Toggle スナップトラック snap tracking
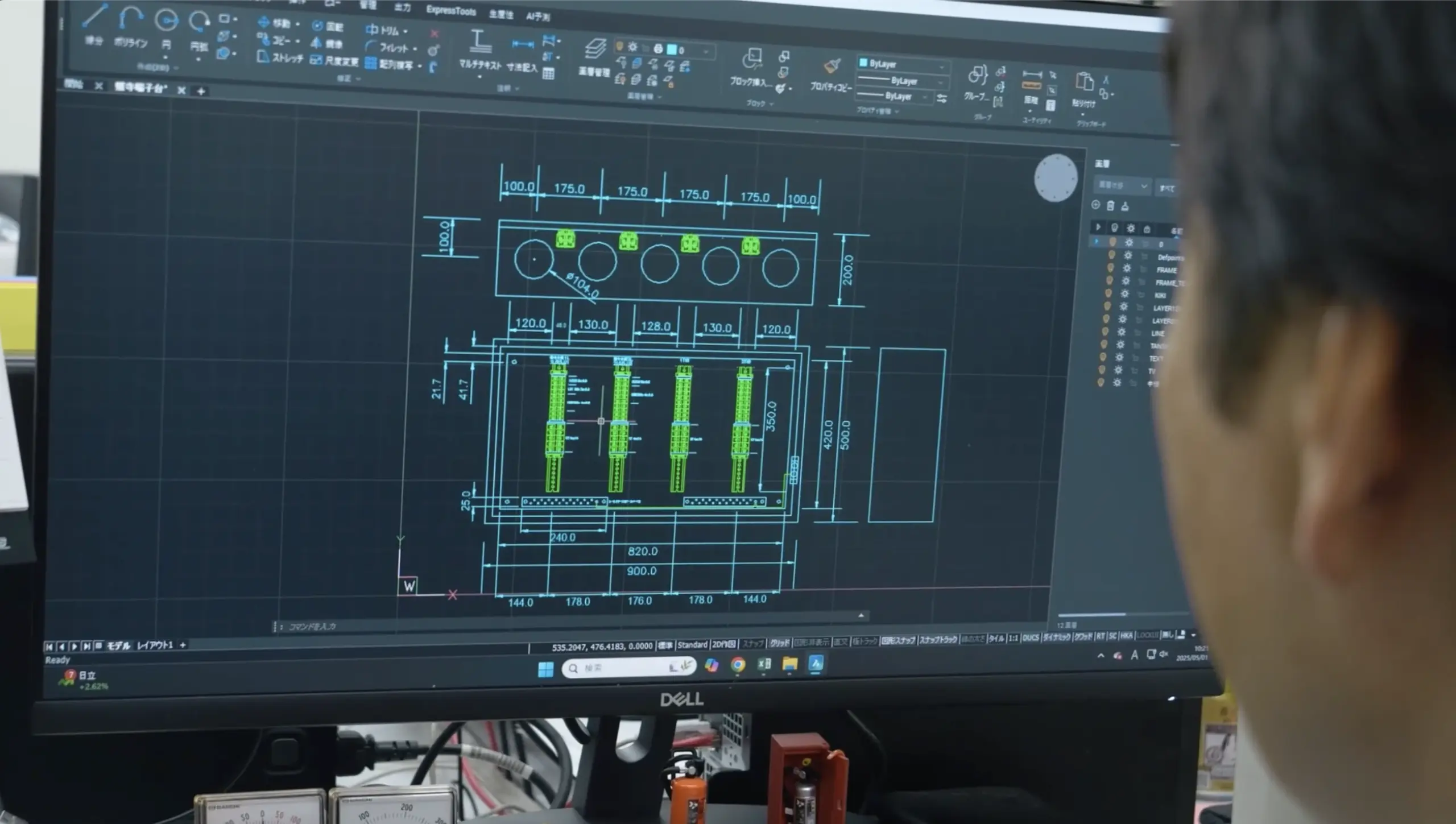The width and height of the screenshot is (1456, 824). tap(938, 640)
